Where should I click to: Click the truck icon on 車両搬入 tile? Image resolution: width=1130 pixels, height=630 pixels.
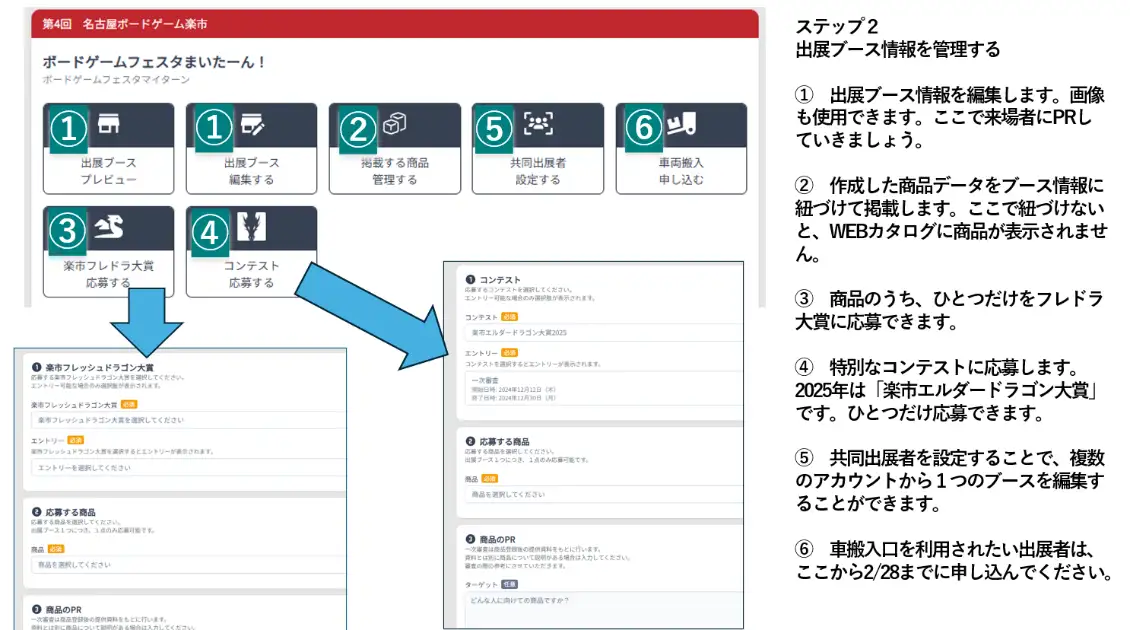point(682,124)
